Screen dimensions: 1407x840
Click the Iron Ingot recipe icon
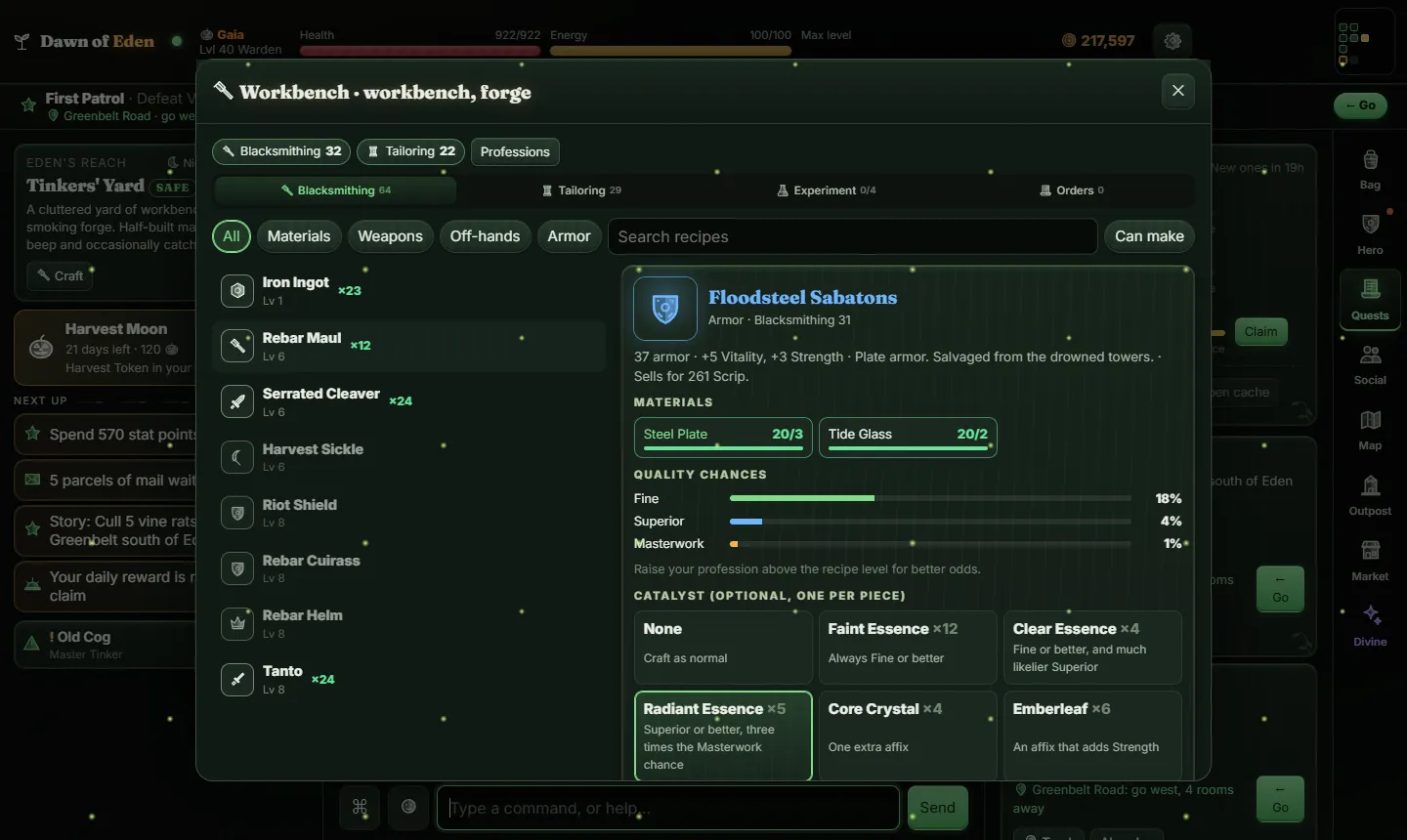[x=237, y=290]
